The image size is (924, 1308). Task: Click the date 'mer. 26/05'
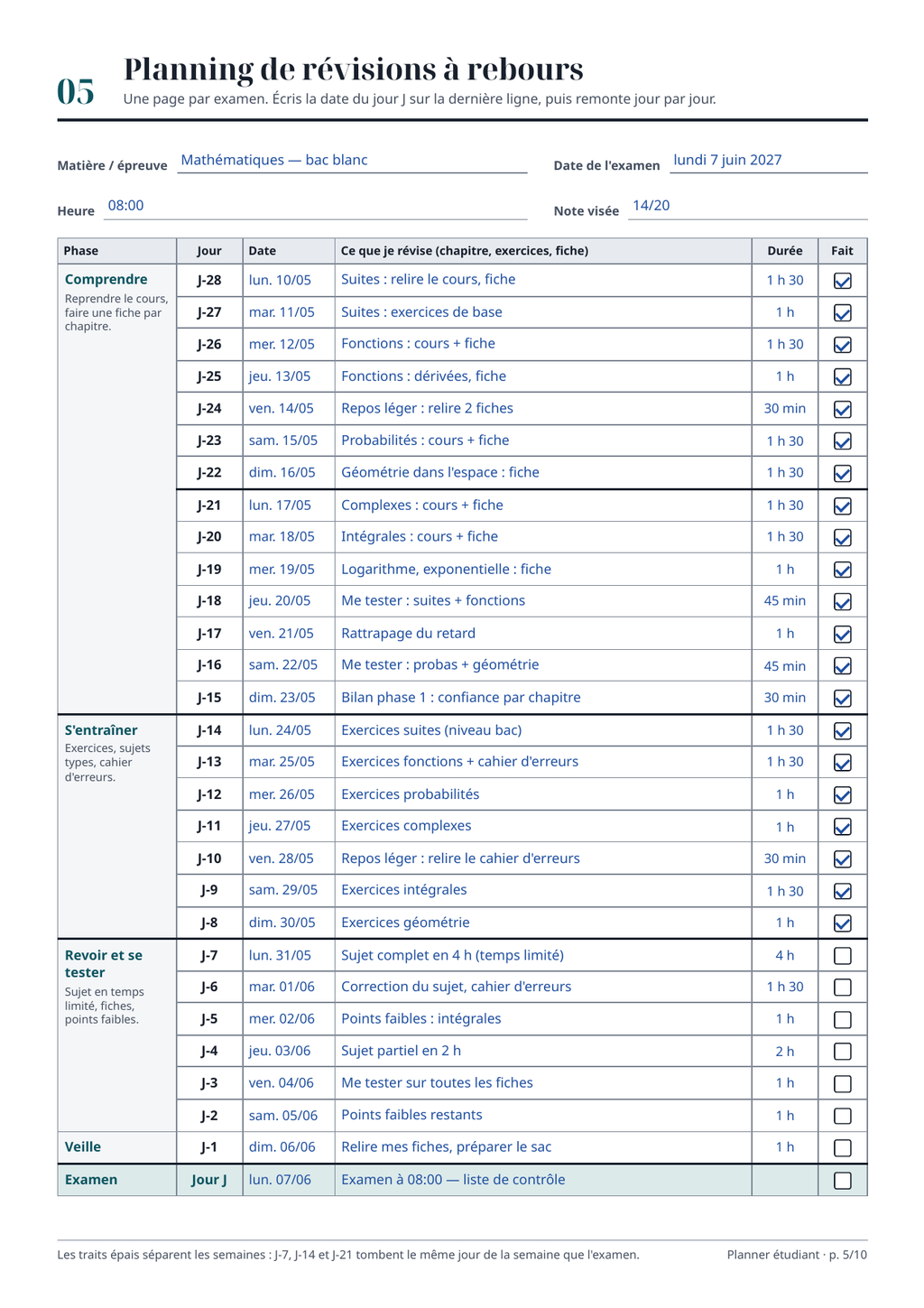point(282,794)
